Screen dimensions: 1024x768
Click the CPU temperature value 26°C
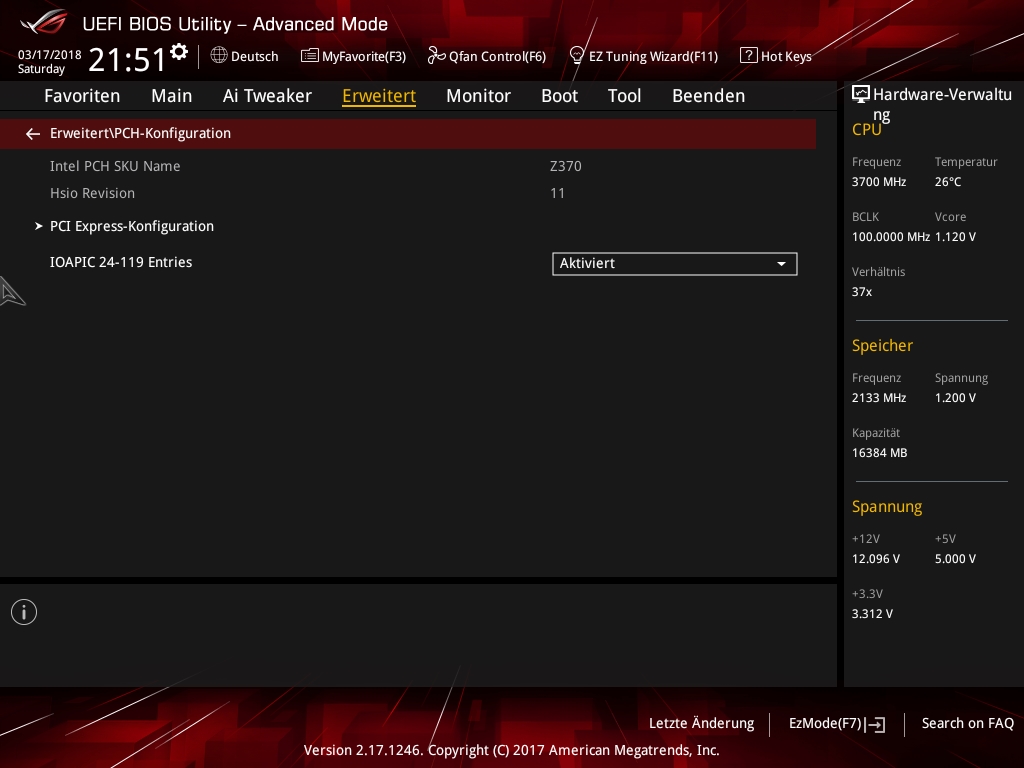[948, 182]
